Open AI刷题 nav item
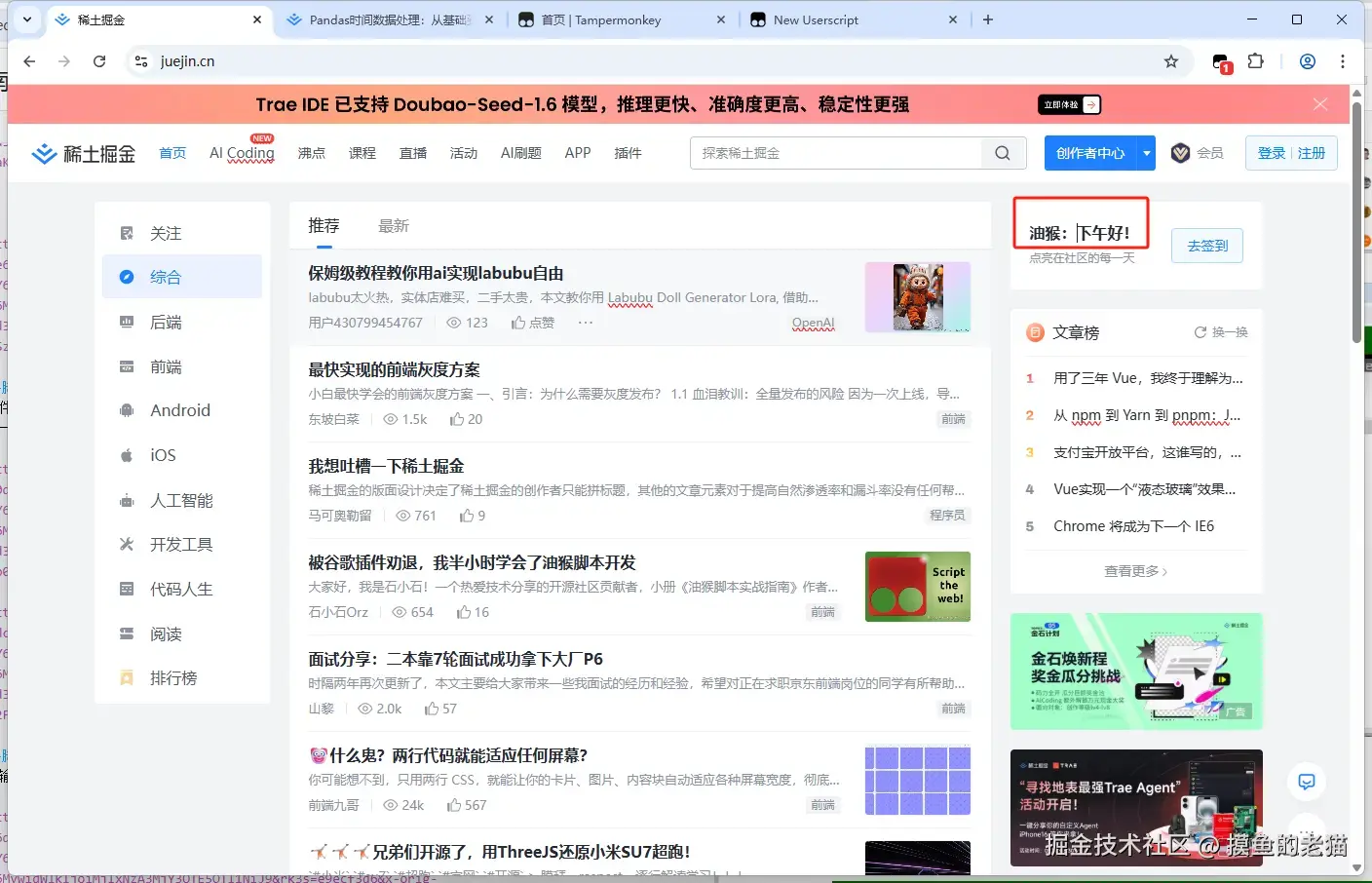 521,153
